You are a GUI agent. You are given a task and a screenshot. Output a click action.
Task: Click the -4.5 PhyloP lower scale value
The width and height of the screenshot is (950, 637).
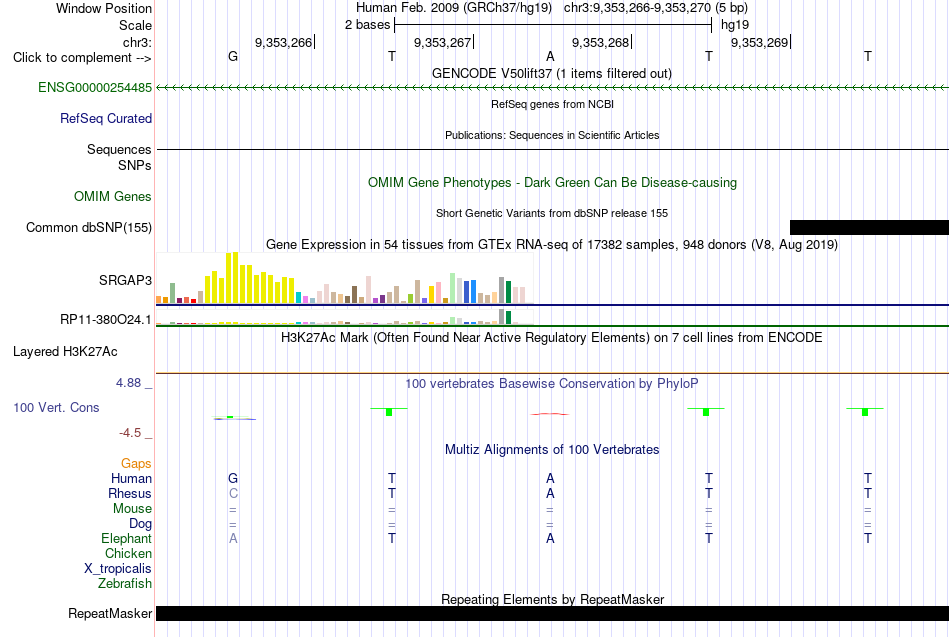130,433
